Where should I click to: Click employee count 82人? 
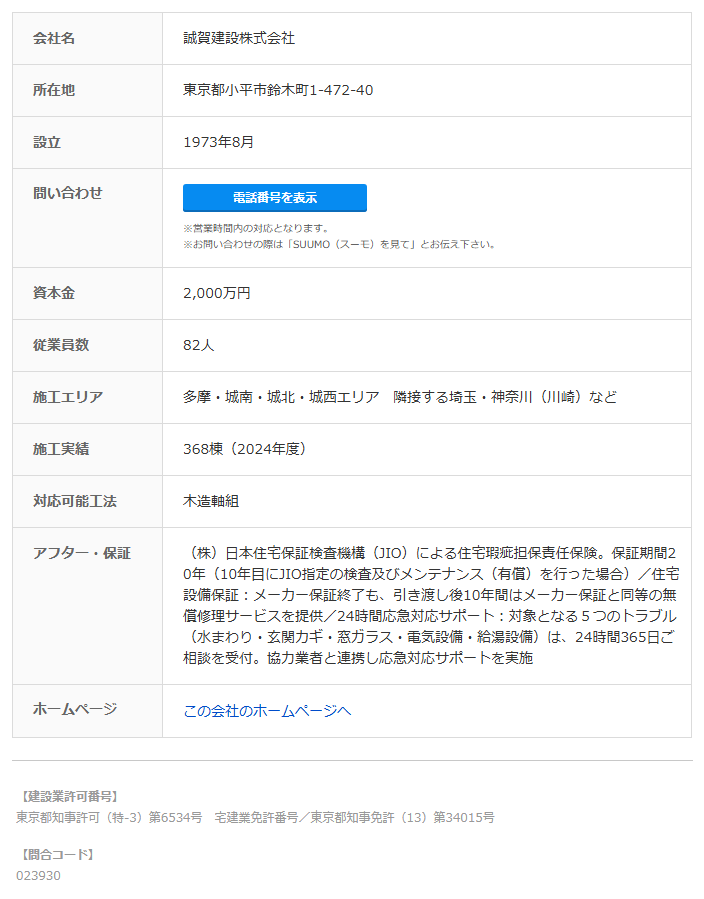tap(198, 345)
